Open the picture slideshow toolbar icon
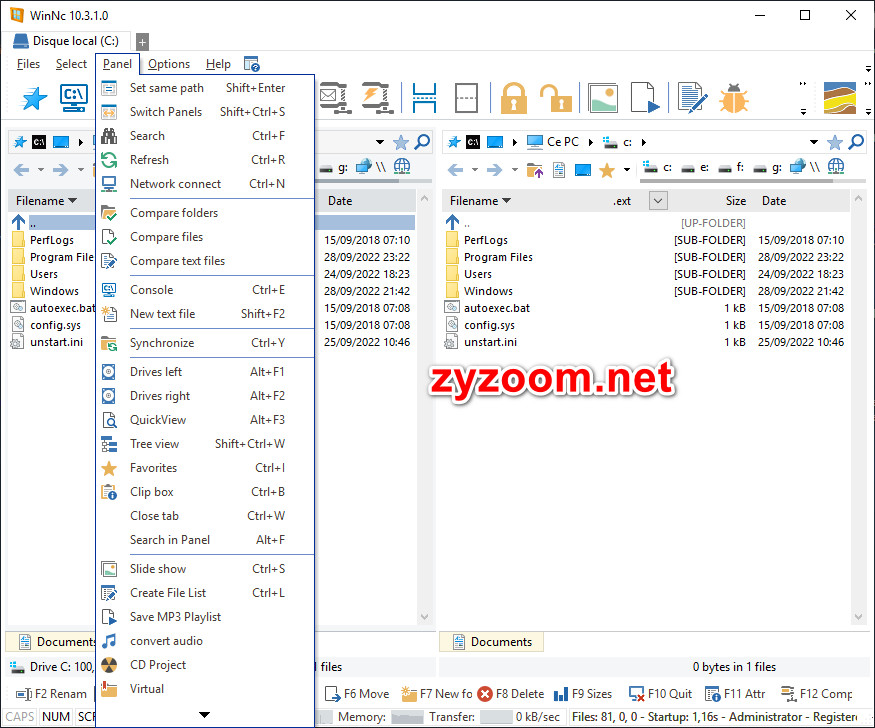875x728 pixels. pyautogui.click(x=603, y=98)
